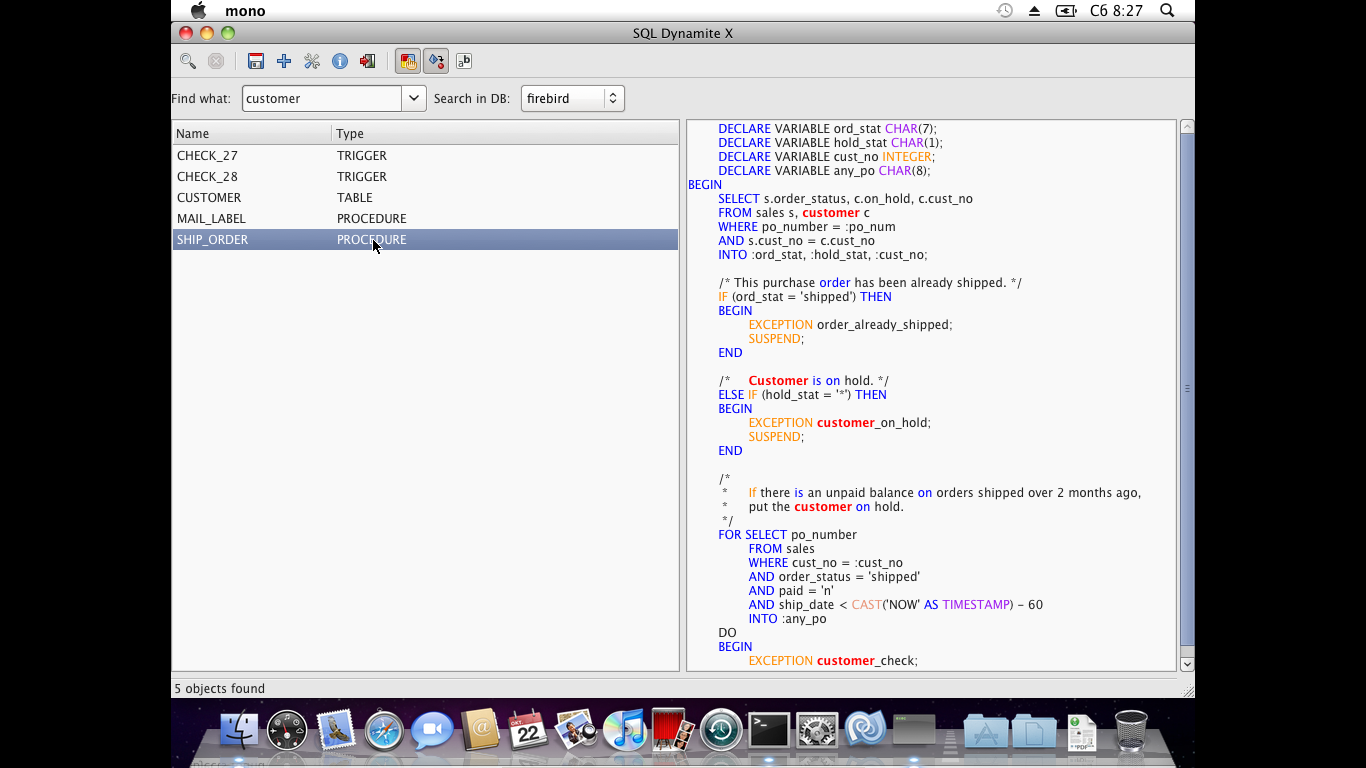1366x768 pixels.
Task: Toggle the 'ab' text option button
Action: (x=464, y=61)
